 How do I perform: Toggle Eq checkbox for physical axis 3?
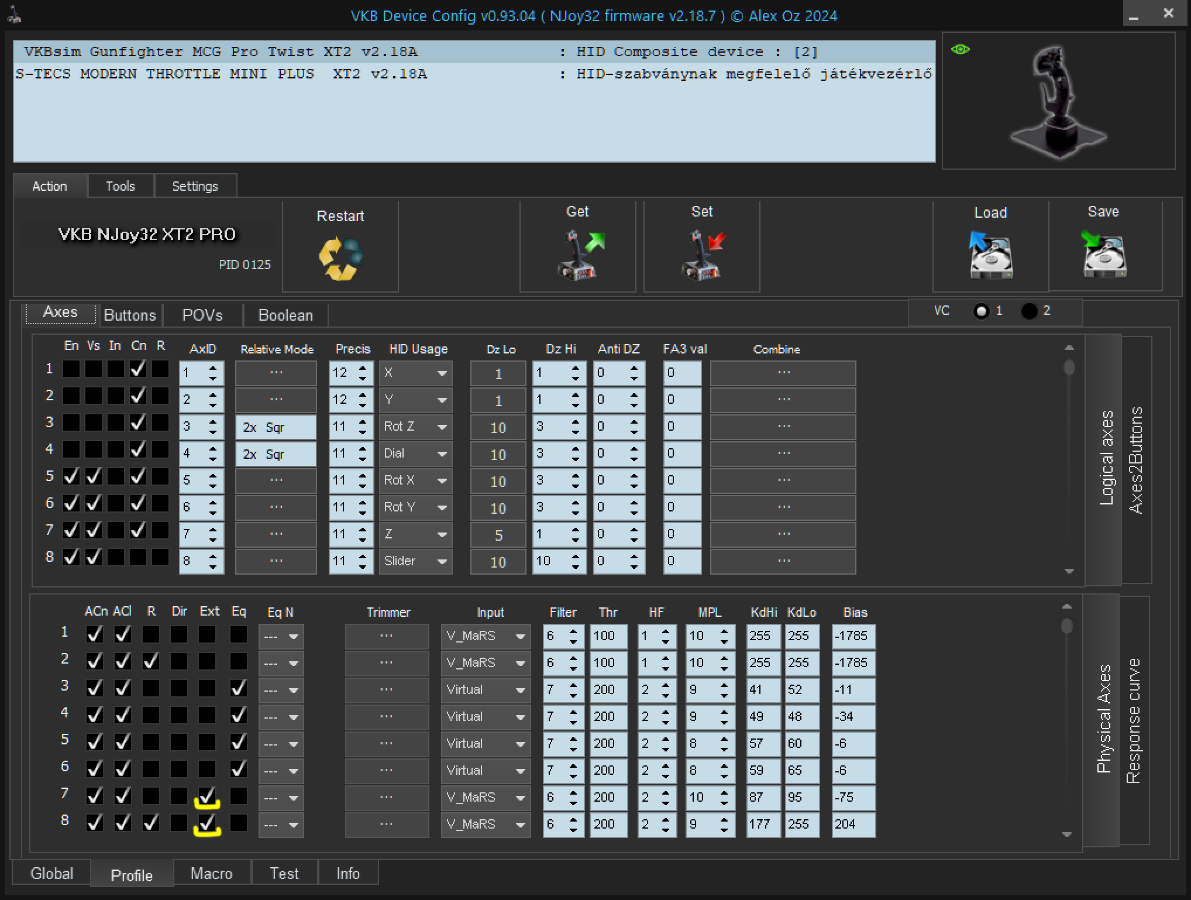239,688
